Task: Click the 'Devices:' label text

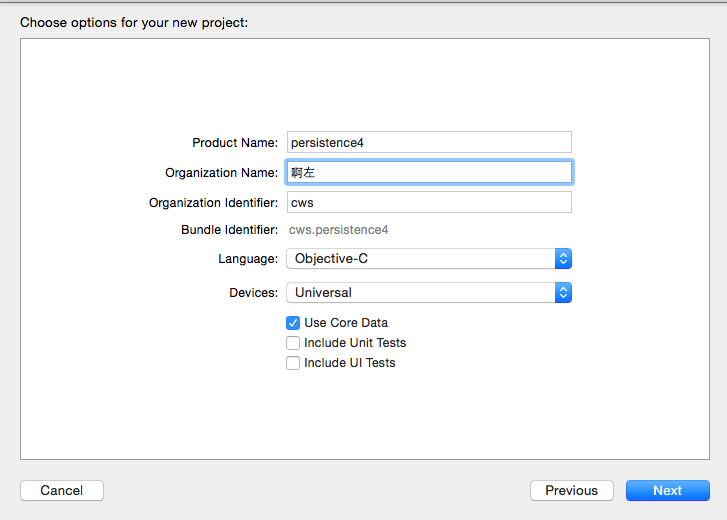Action: click(253, 293)
